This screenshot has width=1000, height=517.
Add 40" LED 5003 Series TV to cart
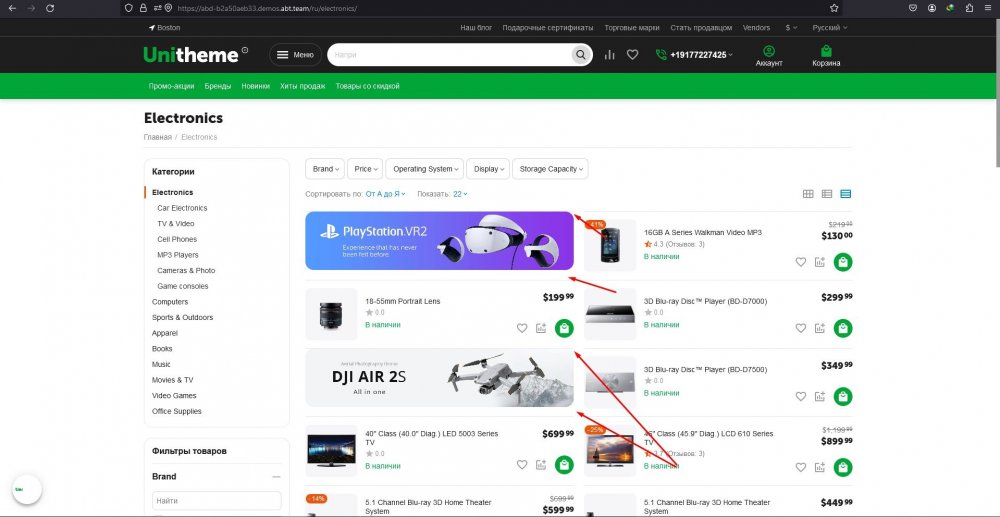[x=564, y=465]
